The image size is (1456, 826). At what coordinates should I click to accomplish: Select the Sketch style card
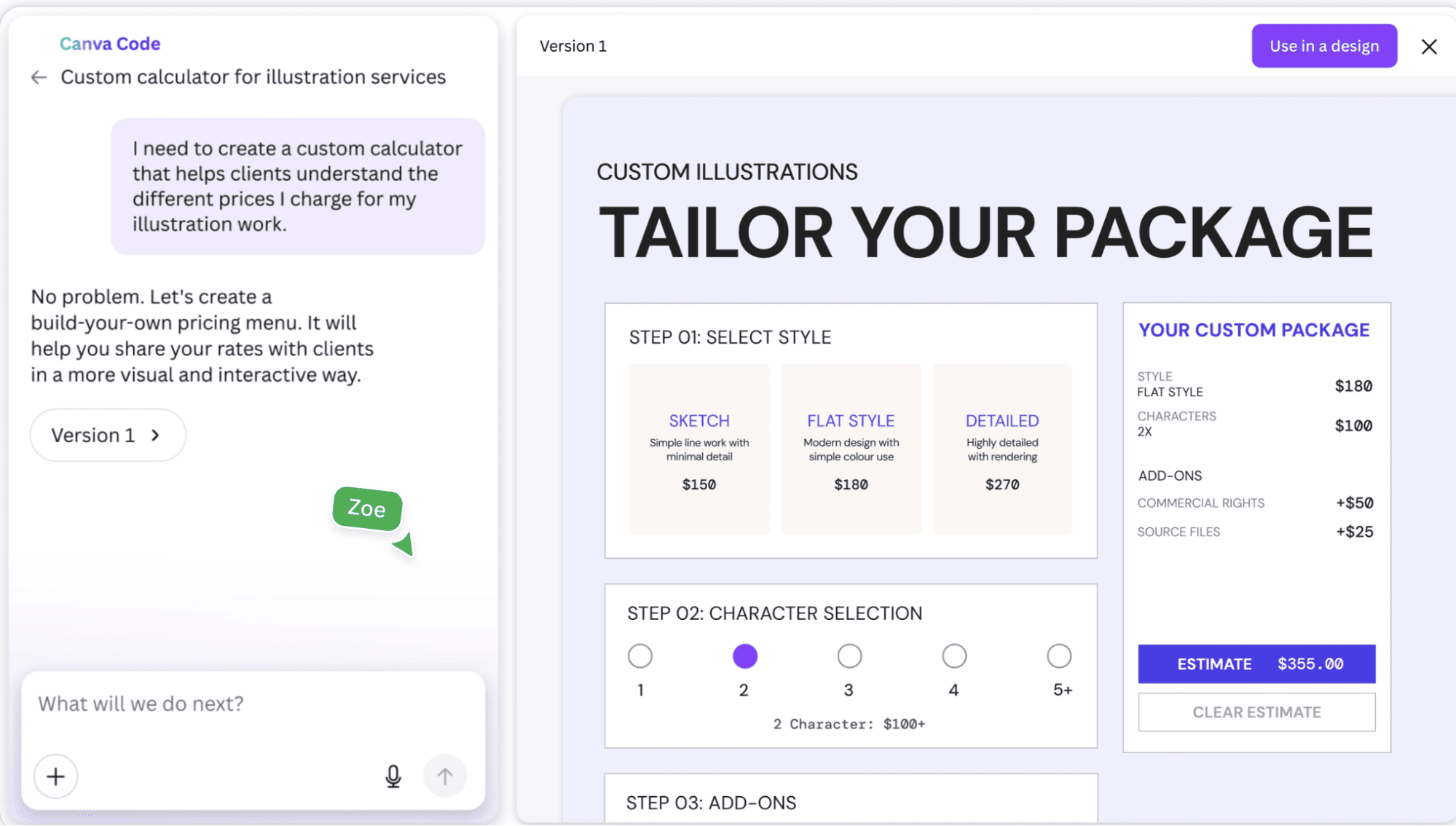tap(699, 449)
